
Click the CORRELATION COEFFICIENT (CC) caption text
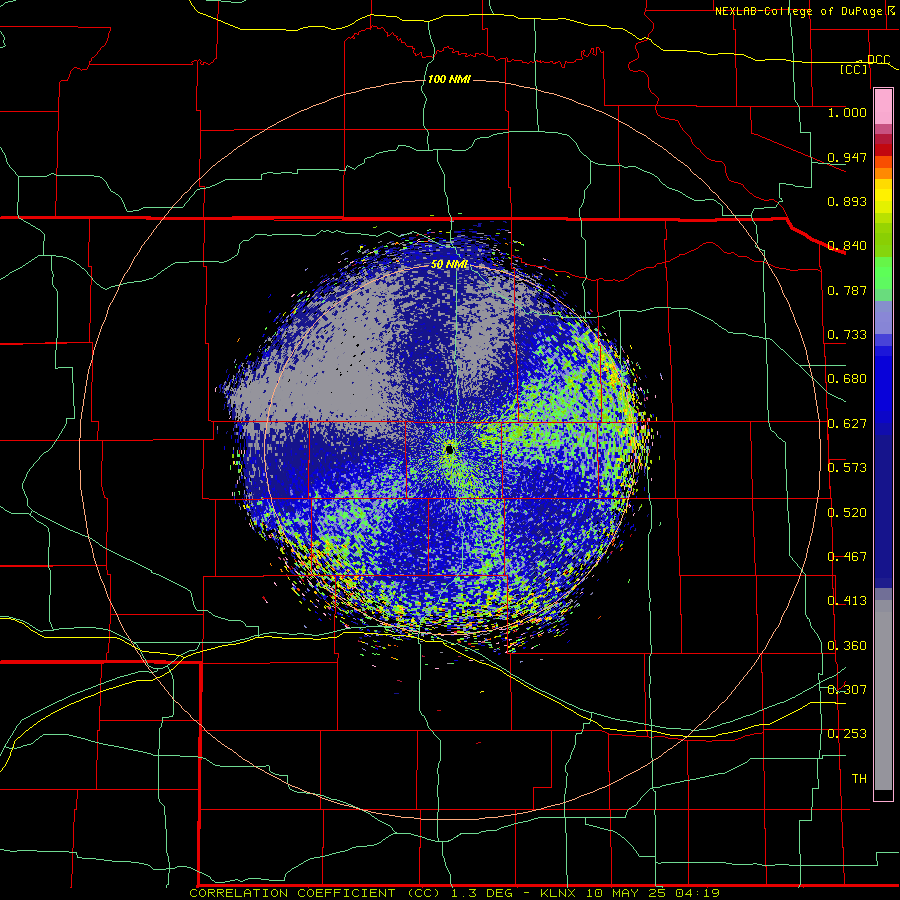click(315, 893)
